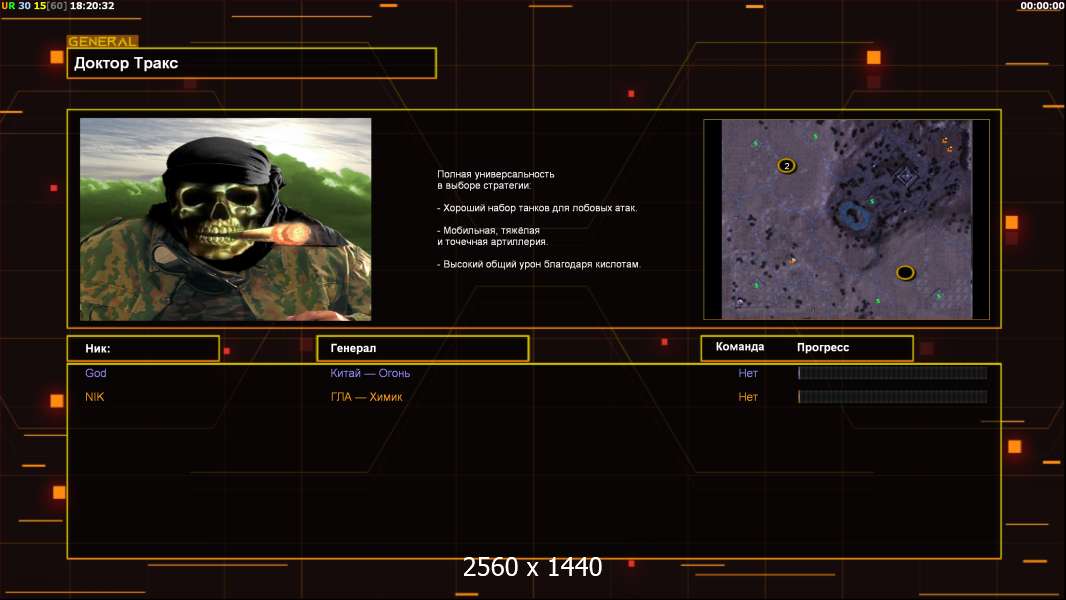This screenshot has width=1066, height=600.
Task: Click God's loading progress bar
Action: click(892, 373)
